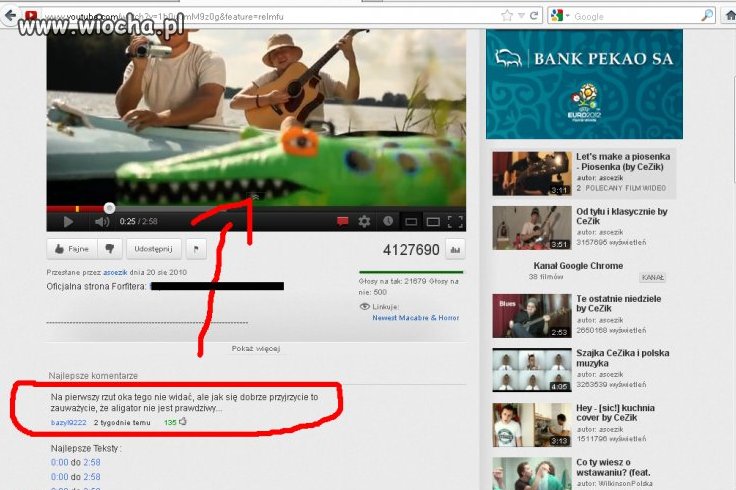Open Newest Macabre & Horror link
Image resolution: width=736 pixels, height=490 pixels.
tap(416, 318)
